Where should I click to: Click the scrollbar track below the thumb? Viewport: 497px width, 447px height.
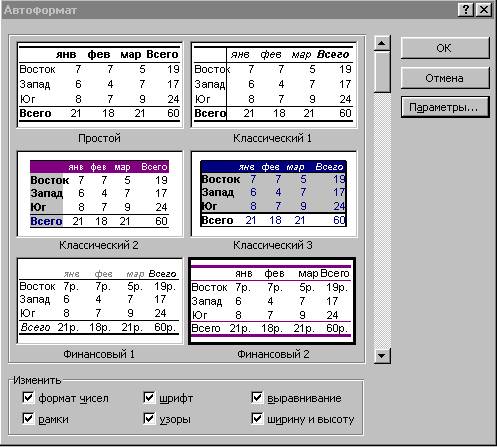tap(382, 220)
